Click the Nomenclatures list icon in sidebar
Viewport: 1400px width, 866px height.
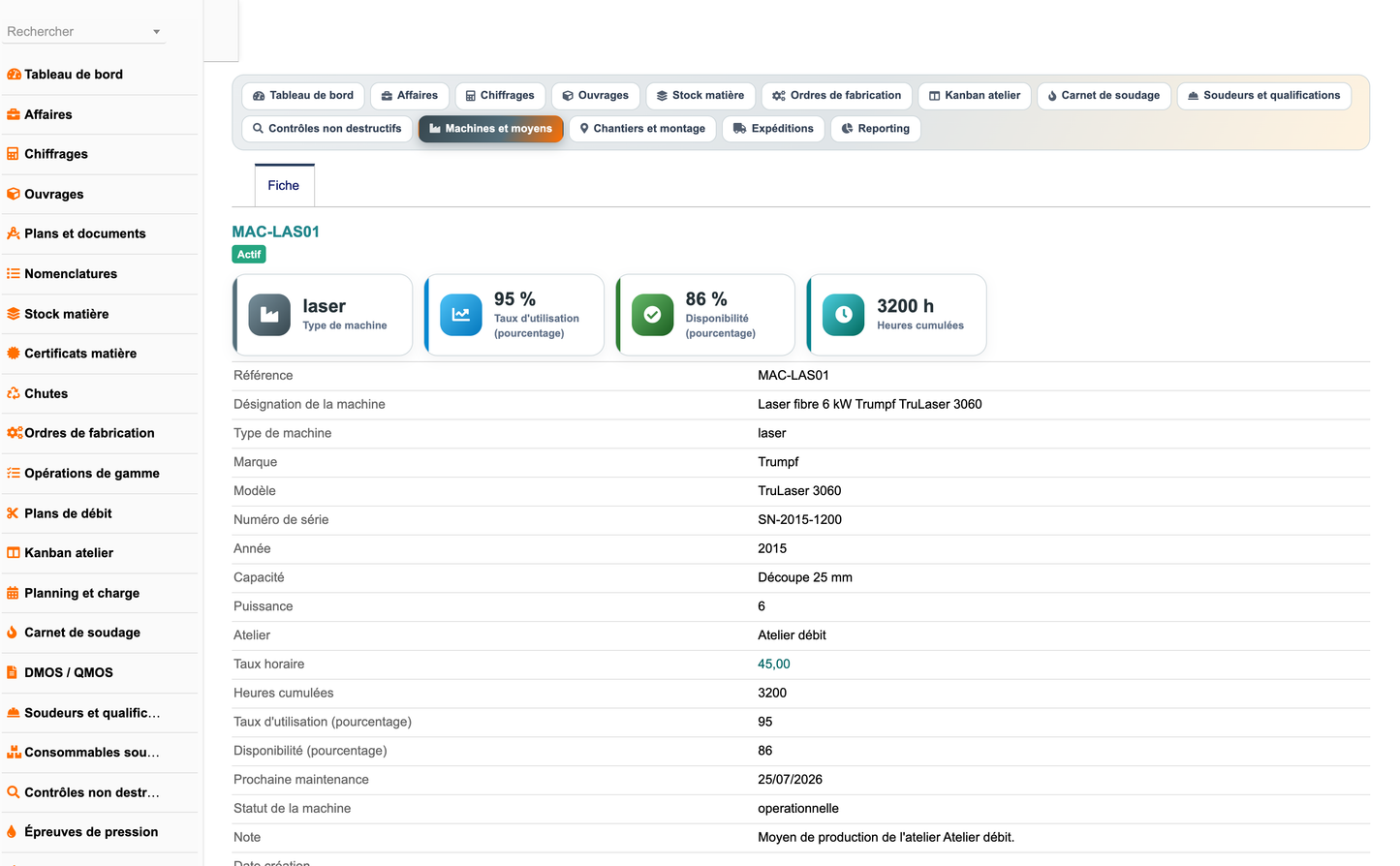coord(14,274)
